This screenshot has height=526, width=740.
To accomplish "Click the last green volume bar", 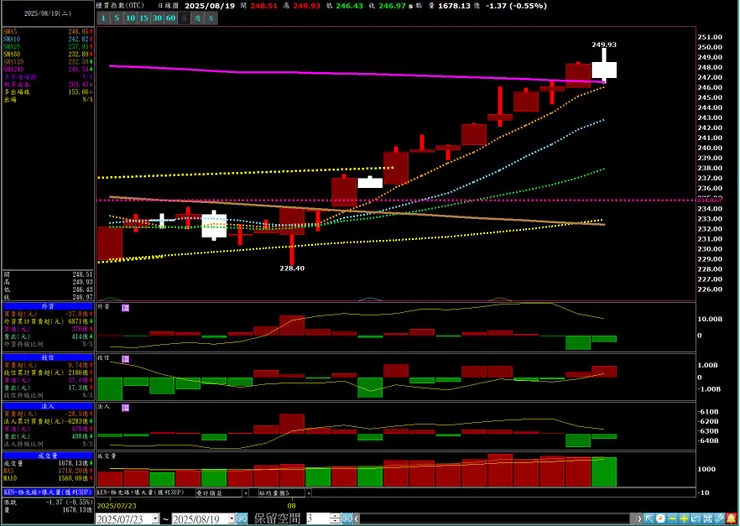I will click(x=604, y=471).
